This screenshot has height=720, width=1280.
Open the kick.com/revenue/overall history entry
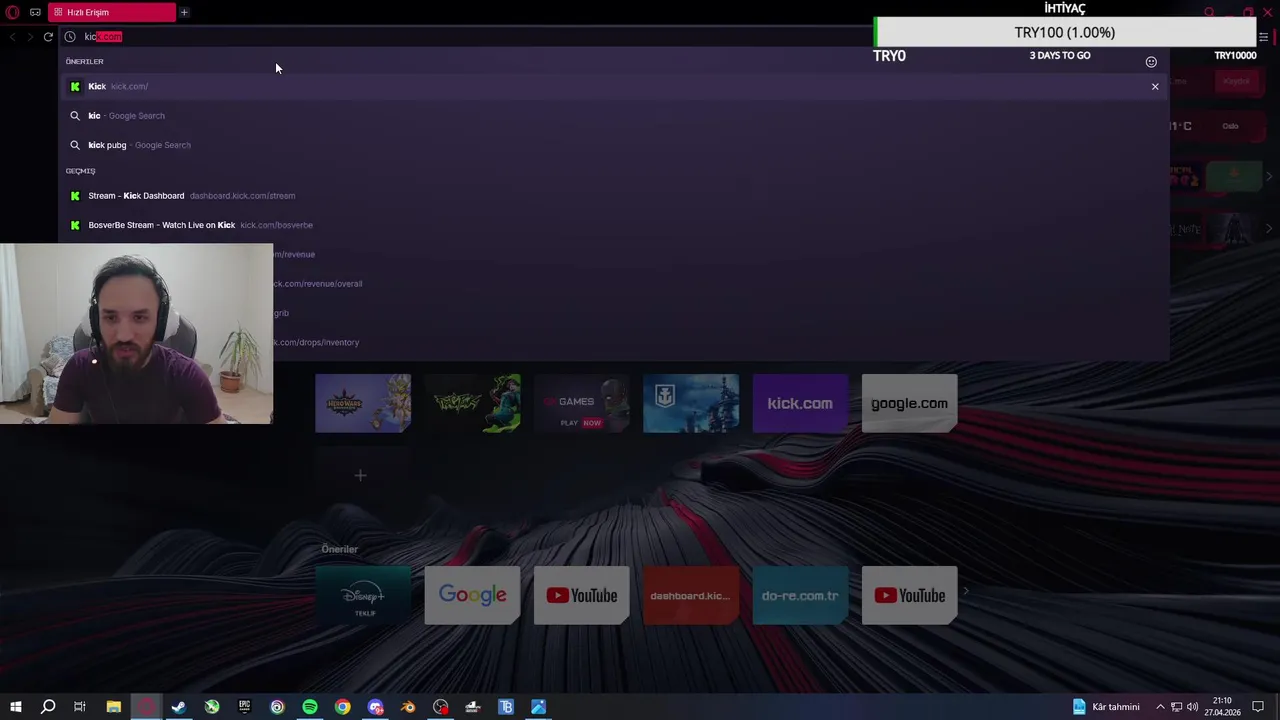(720, 284)
